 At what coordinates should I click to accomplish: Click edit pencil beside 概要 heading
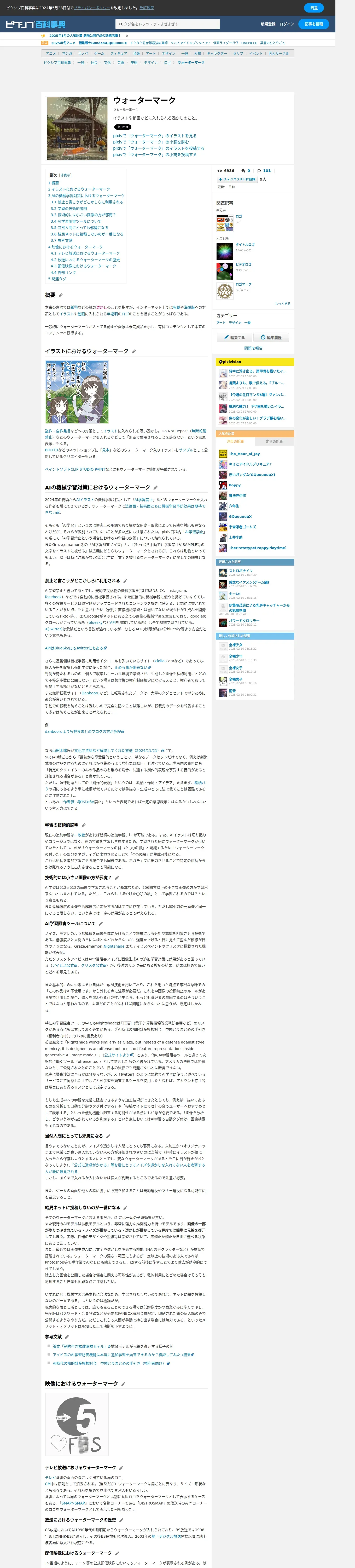tap(60, 295)
